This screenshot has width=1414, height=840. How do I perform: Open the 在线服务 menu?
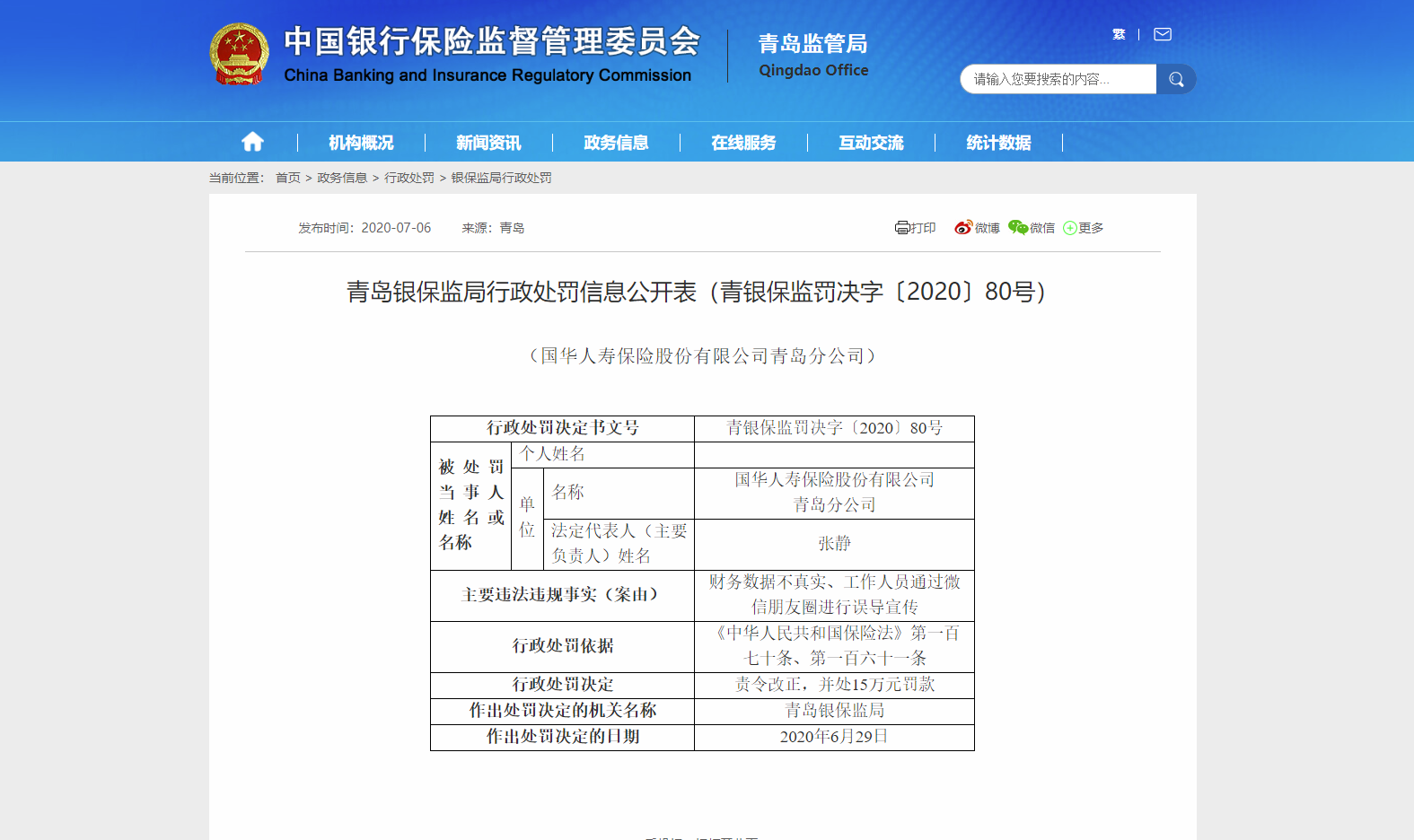point(743,143)
